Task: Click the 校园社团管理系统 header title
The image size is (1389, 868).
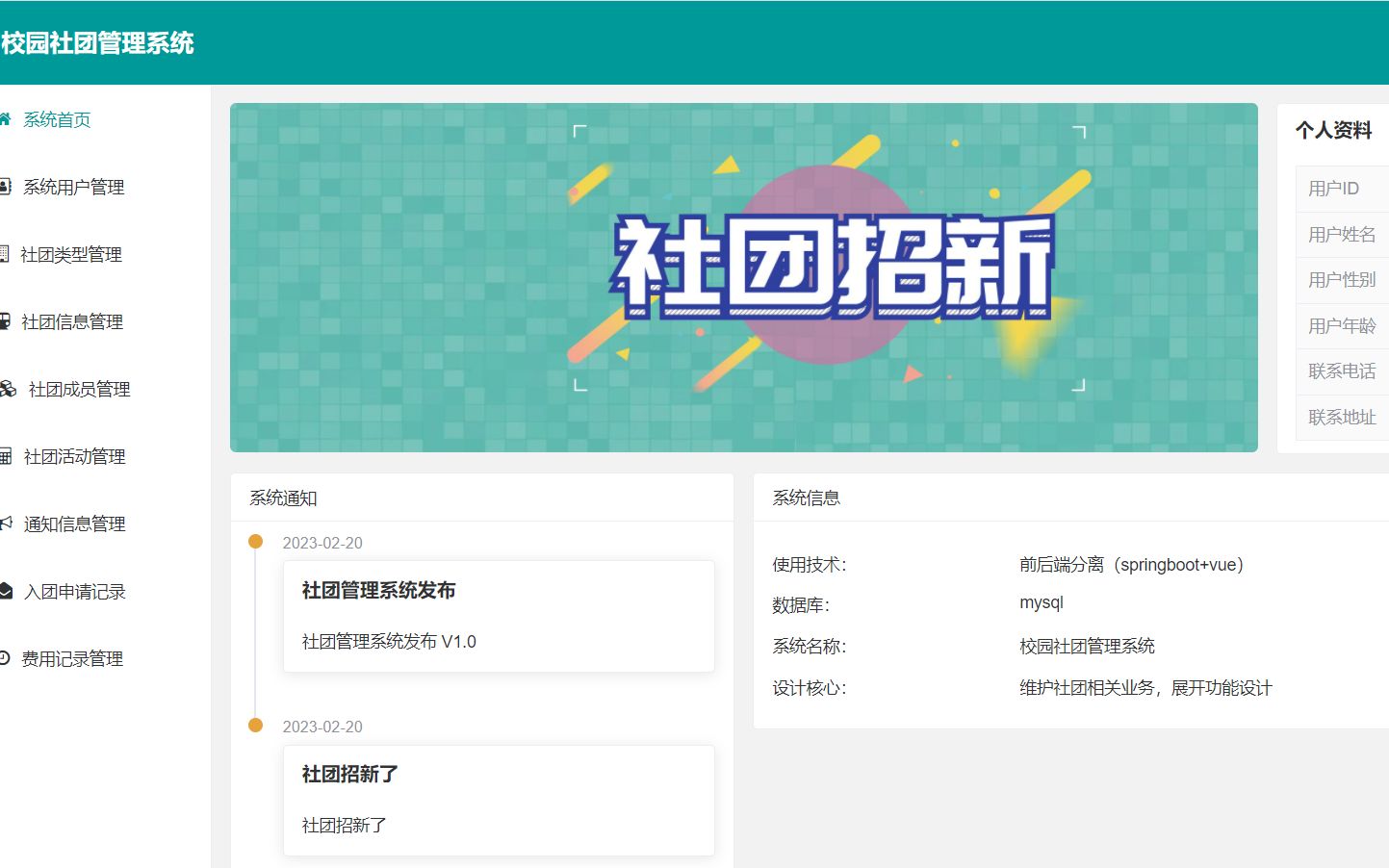Action: [96, 42]
